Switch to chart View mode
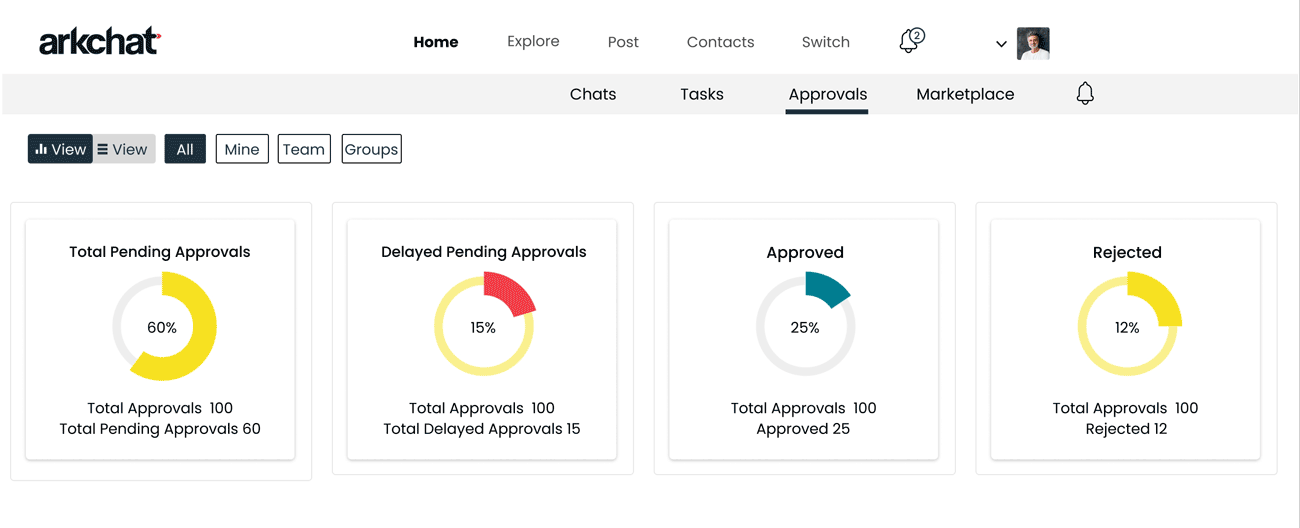The image size is (1300, 528). tap(60, 149)
